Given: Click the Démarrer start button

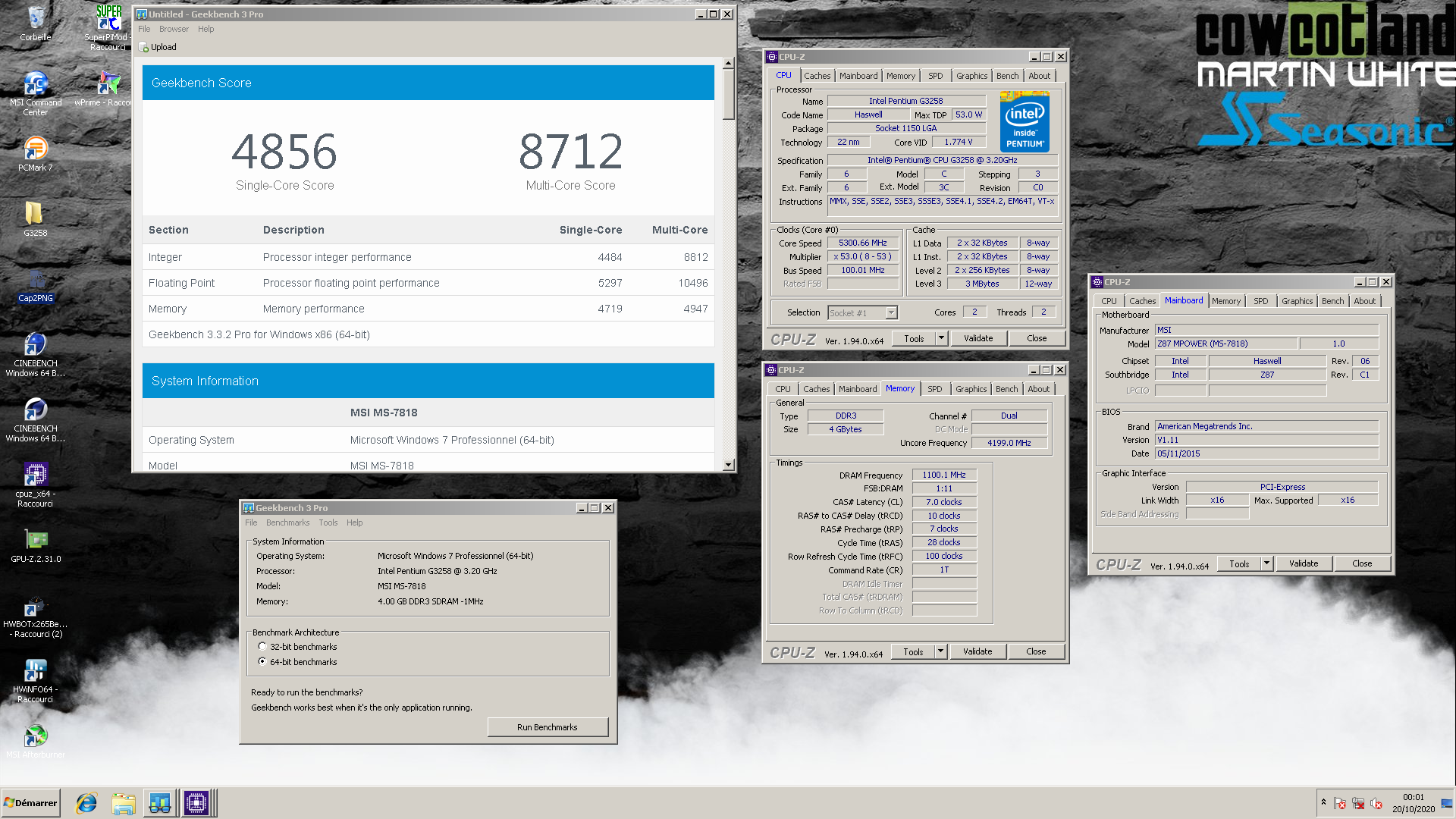Looking at the screenshot, I should tap(30, 803).
